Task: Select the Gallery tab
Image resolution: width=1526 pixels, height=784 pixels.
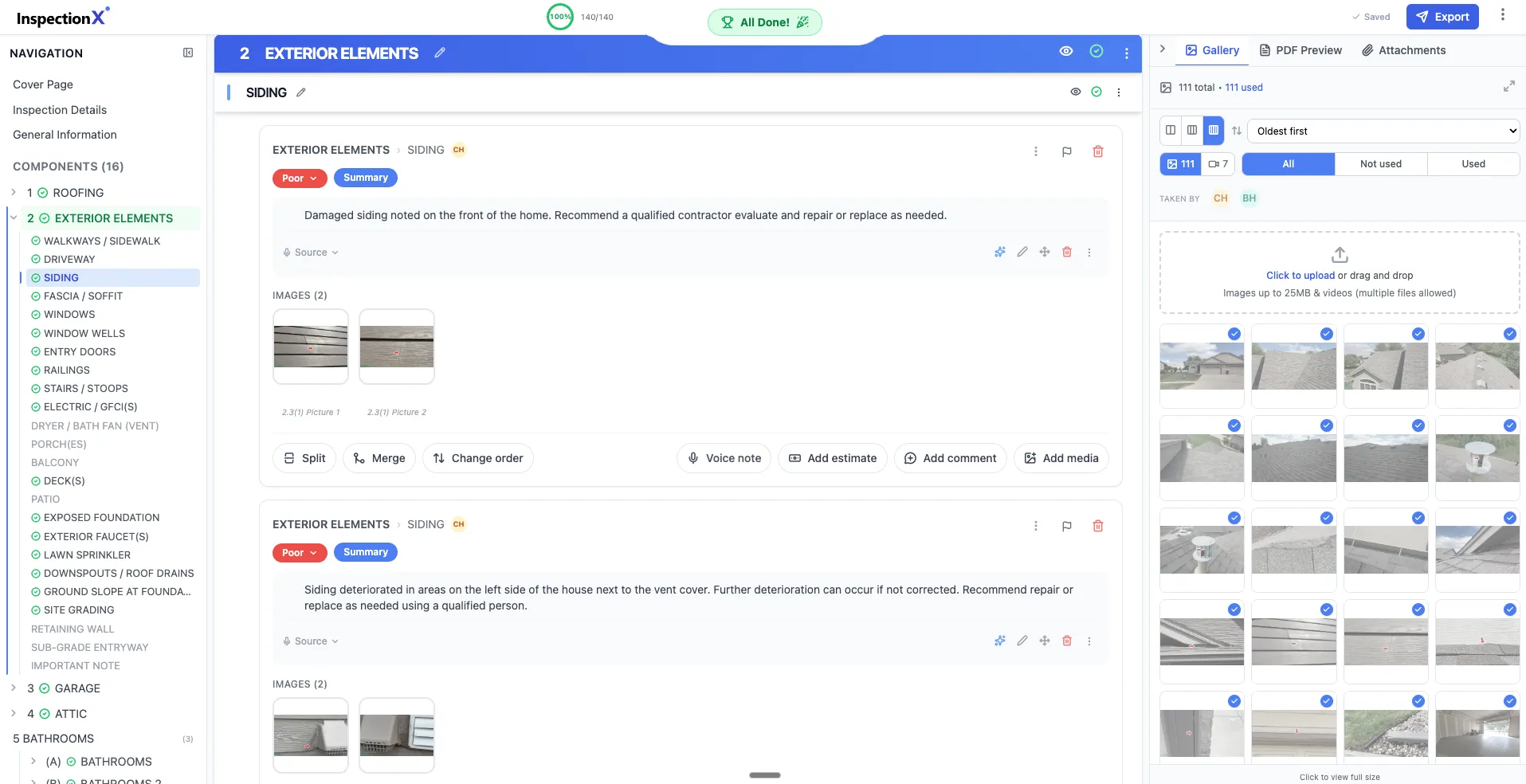Action: tap(1211, 50)
